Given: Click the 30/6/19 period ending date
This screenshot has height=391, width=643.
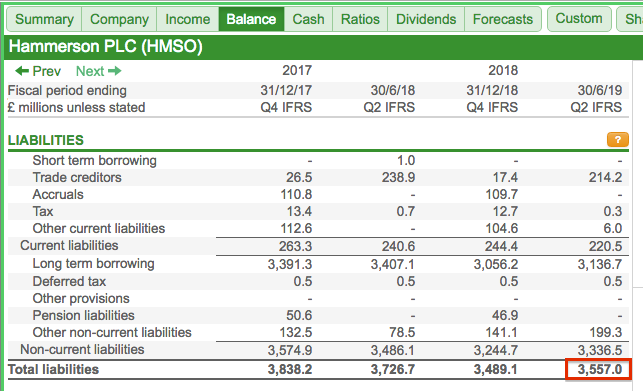Looking at the screenshot, I should (x=600, y=90).
